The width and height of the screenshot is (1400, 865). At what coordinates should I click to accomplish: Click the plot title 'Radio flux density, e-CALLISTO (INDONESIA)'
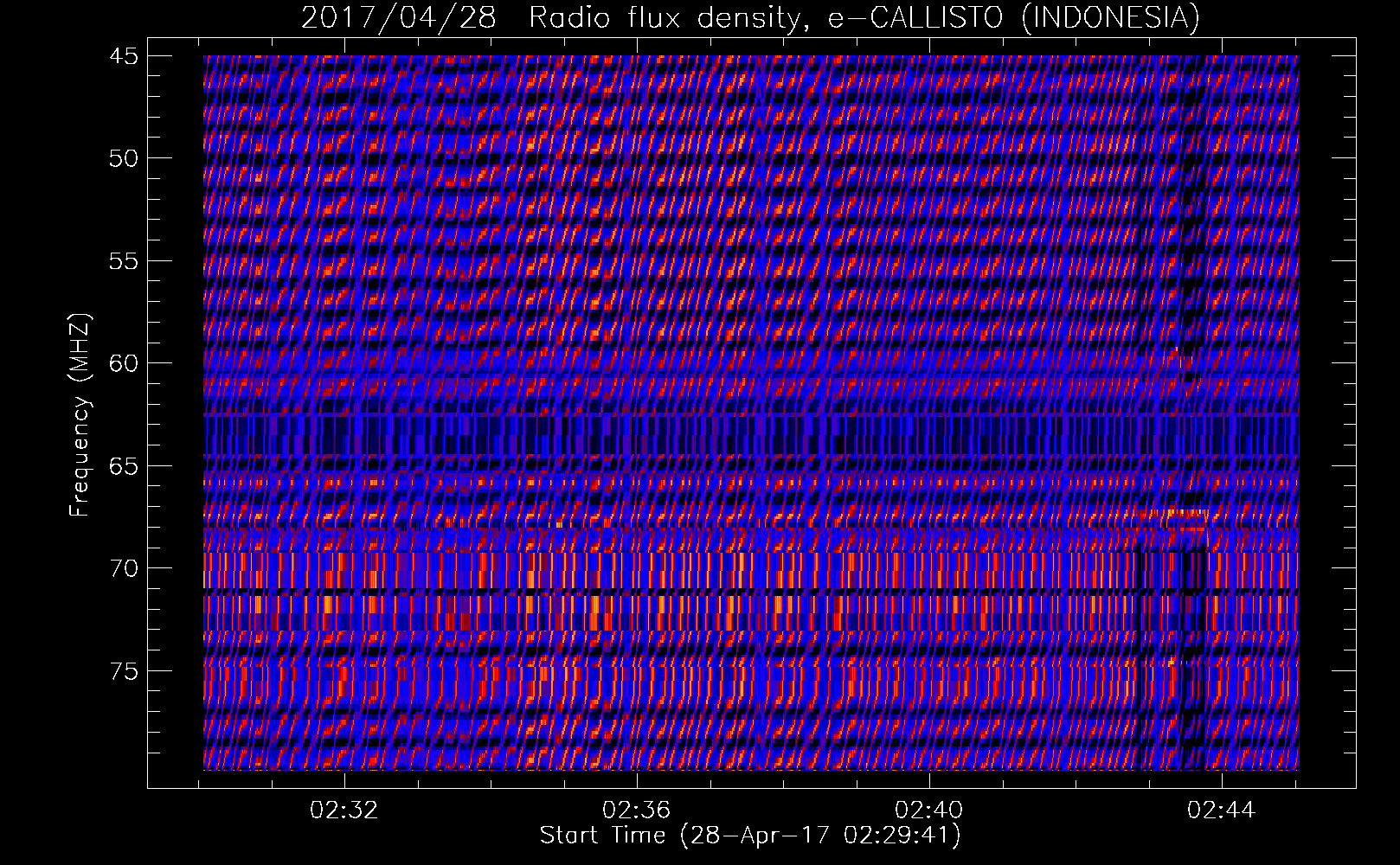[x=864, y=17]
